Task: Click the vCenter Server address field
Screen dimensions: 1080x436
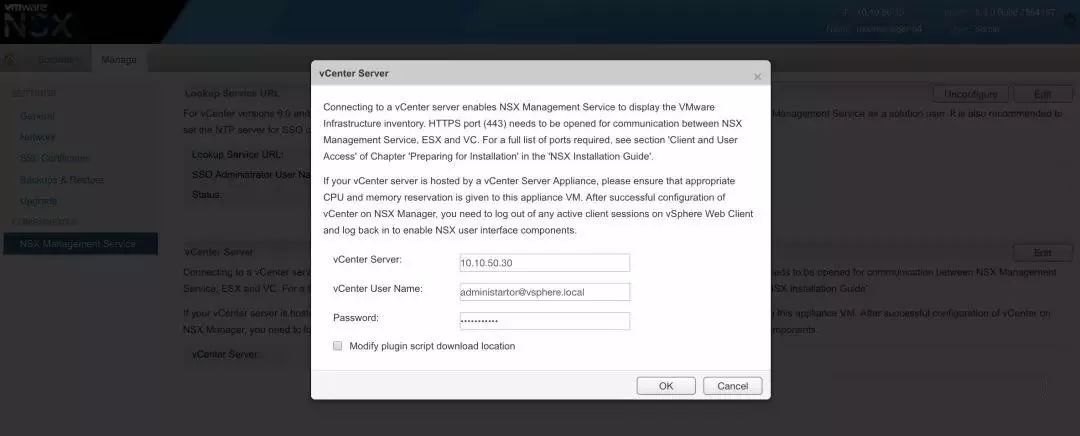Action: (x=544, y=262)
